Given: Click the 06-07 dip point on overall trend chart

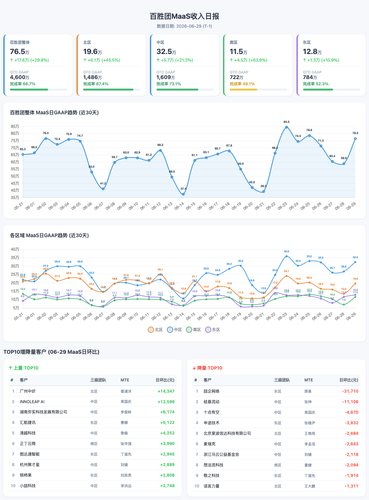Looking at the screenshot, I should 103,189.
